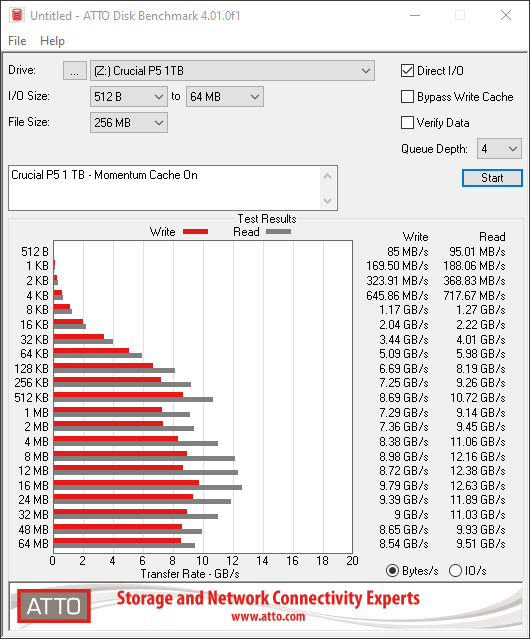Uncheck the Direct I/O checkbox

tap(407, 71)
